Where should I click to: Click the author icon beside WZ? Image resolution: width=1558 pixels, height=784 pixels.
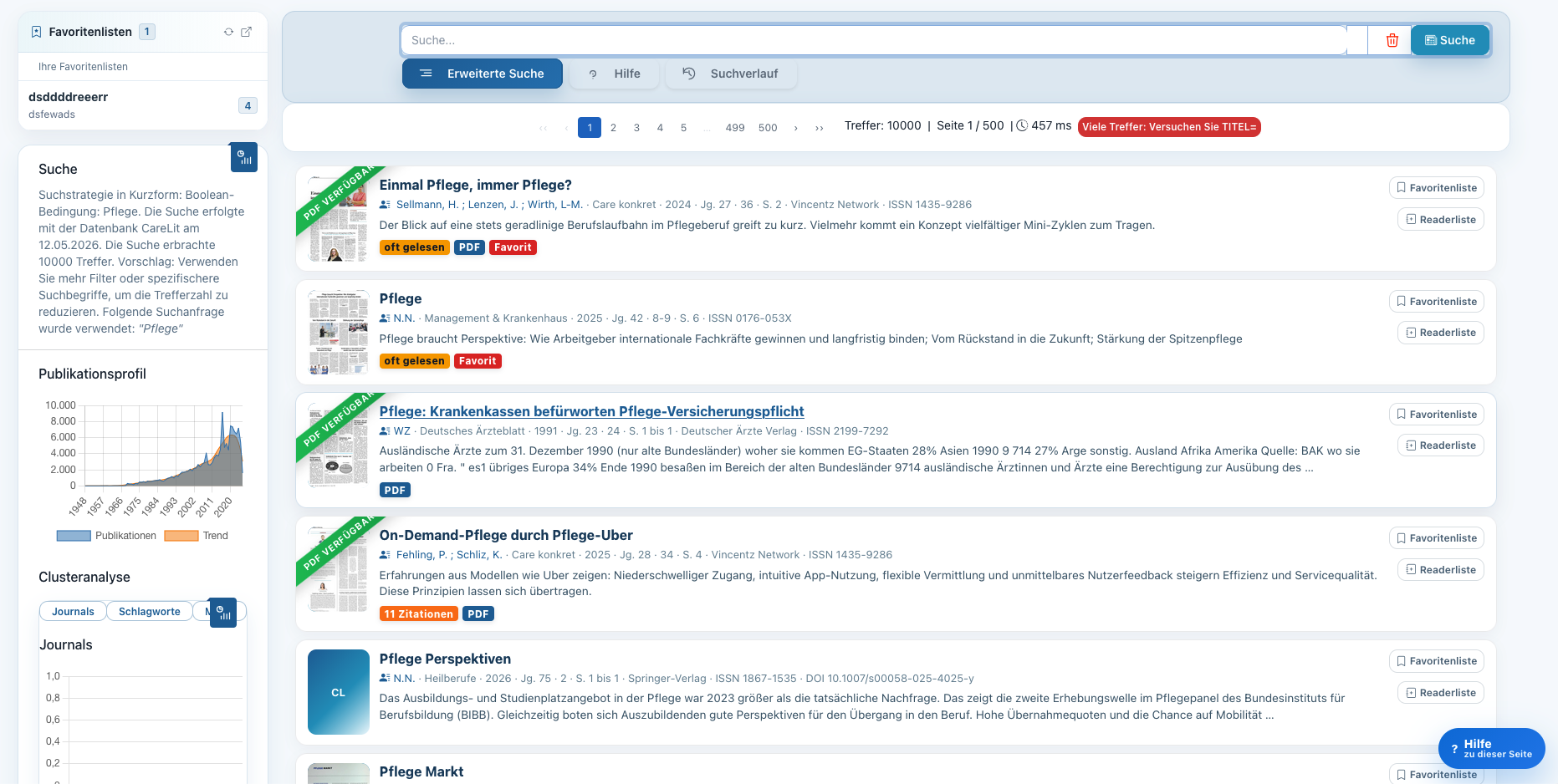pyautogui.click(x=385, y=431)
